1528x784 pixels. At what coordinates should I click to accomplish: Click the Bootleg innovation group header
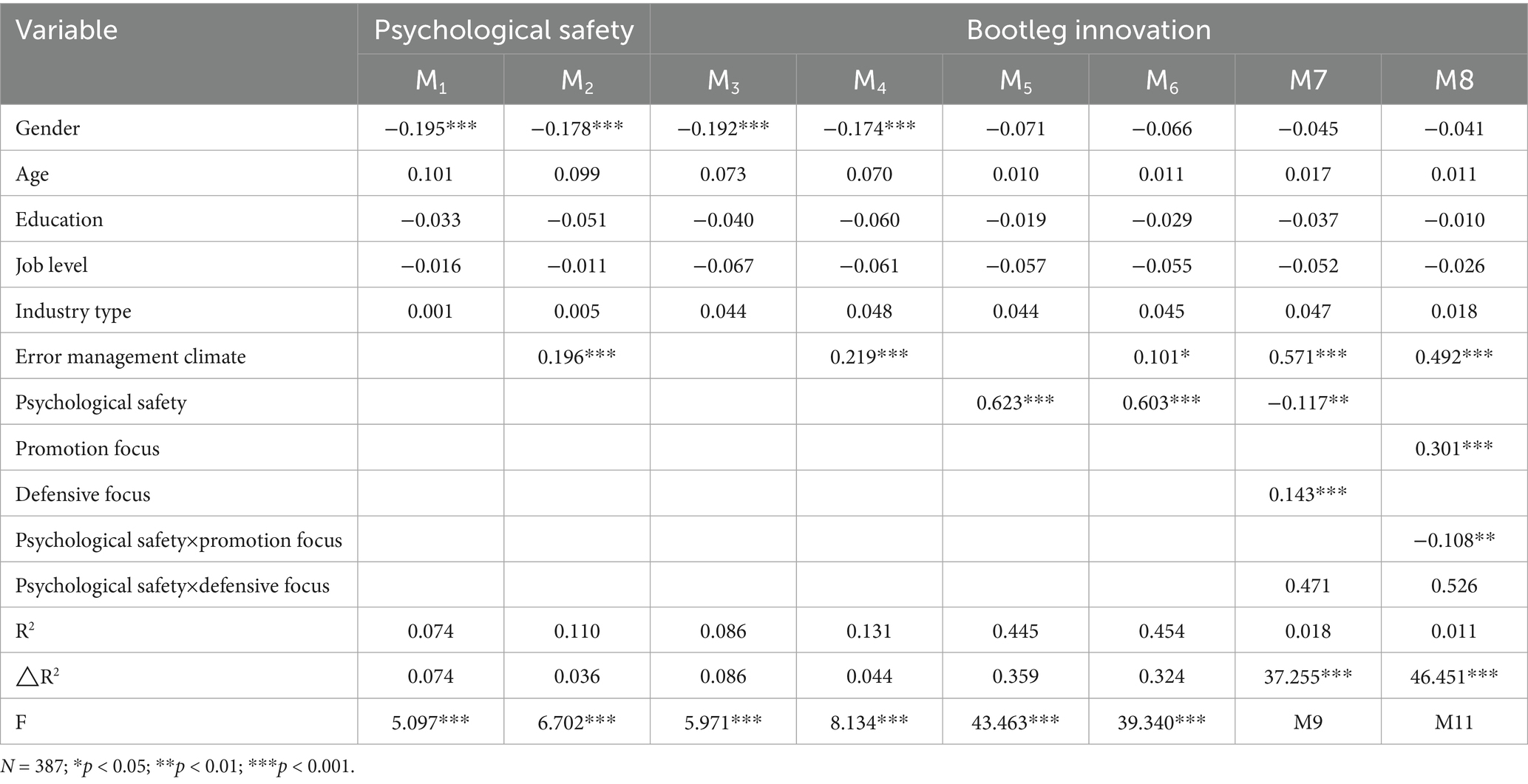1088,30
